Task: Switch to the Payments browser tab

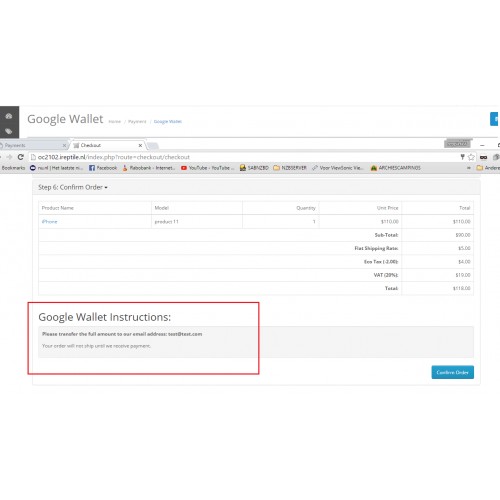Action: 32,145
